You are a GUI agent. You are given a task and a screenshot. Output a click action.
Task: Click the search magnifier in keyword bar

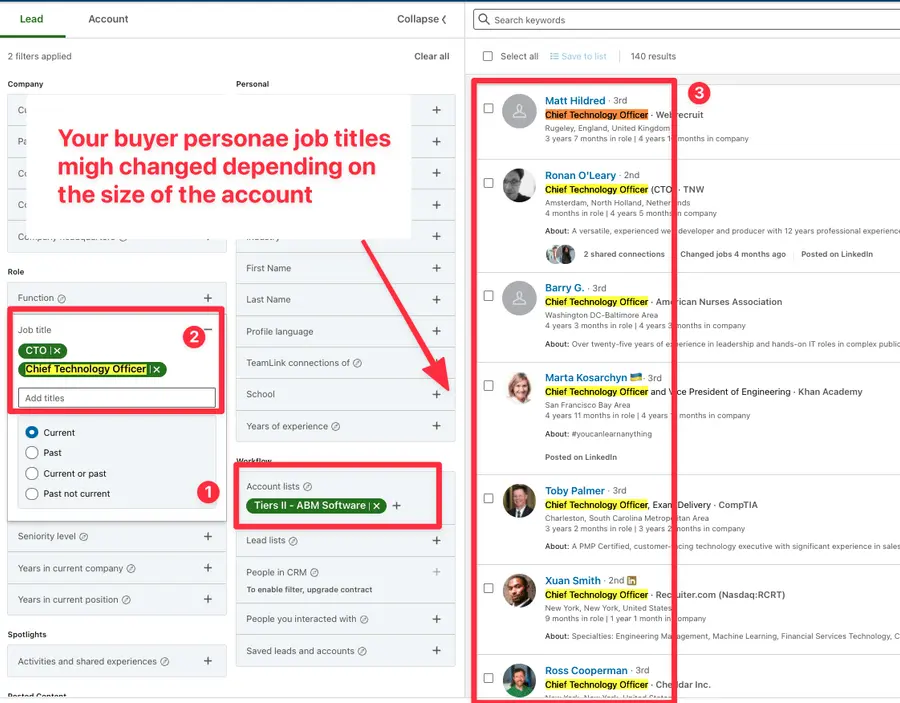482,19
